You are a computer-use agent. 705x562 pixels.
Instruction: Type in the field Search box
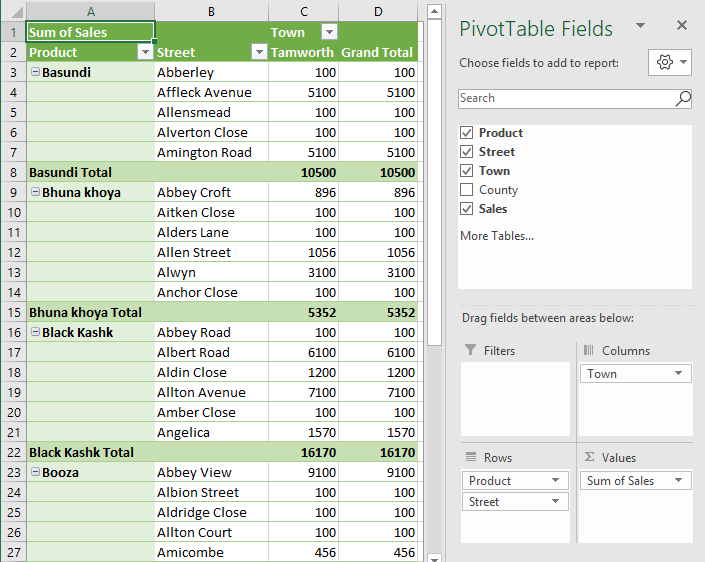(565, 98)
